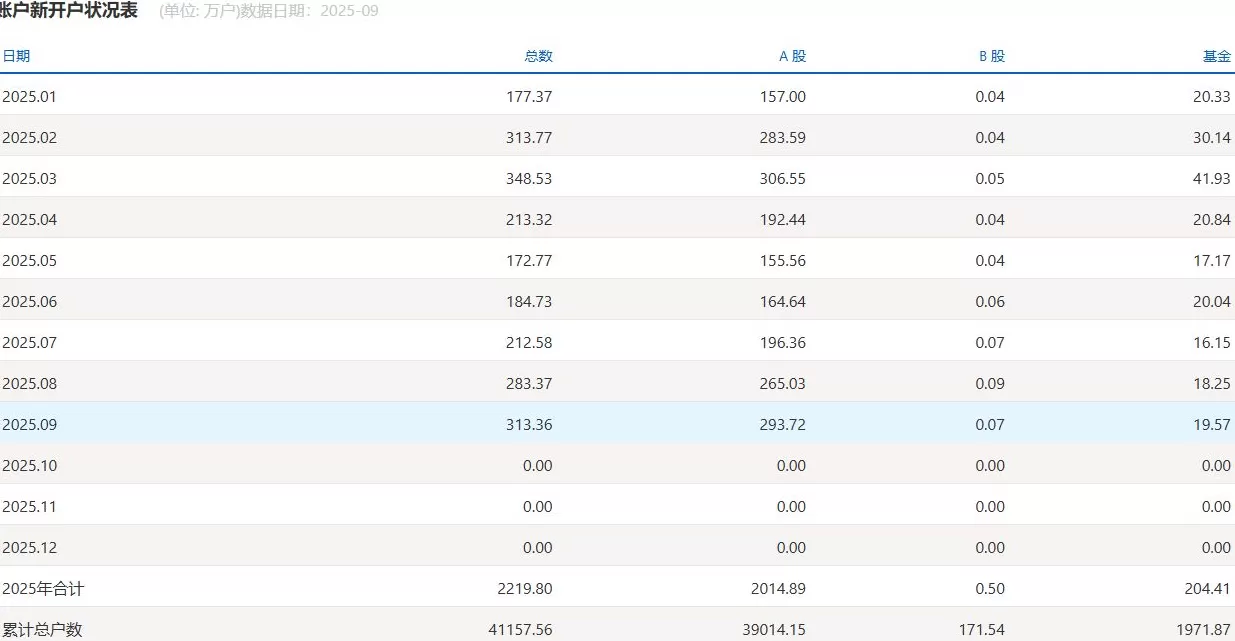Image resolution: width=1235 pixels, height=641 pixels.
Task: Click A-share value 196.36
Action: pyautogui.click(x=782, y=343)
